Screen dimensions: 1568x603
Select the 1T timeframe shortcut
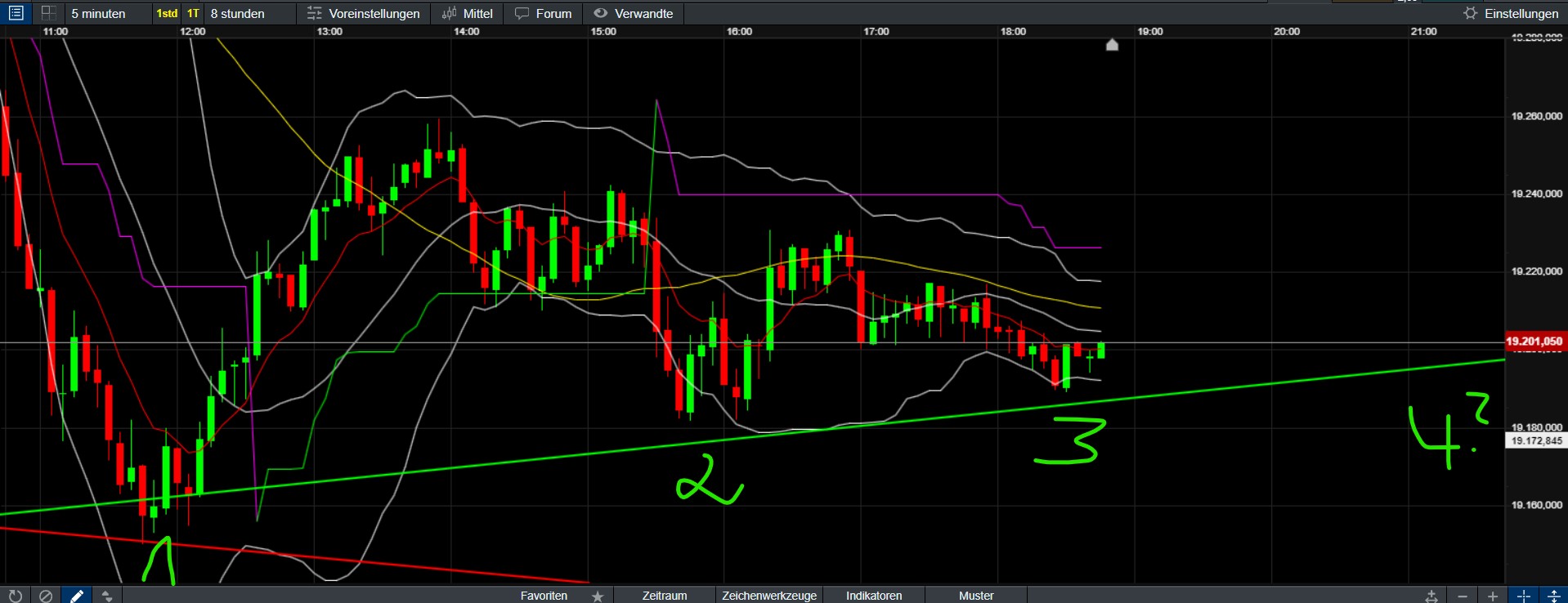(x=193, y=13)
